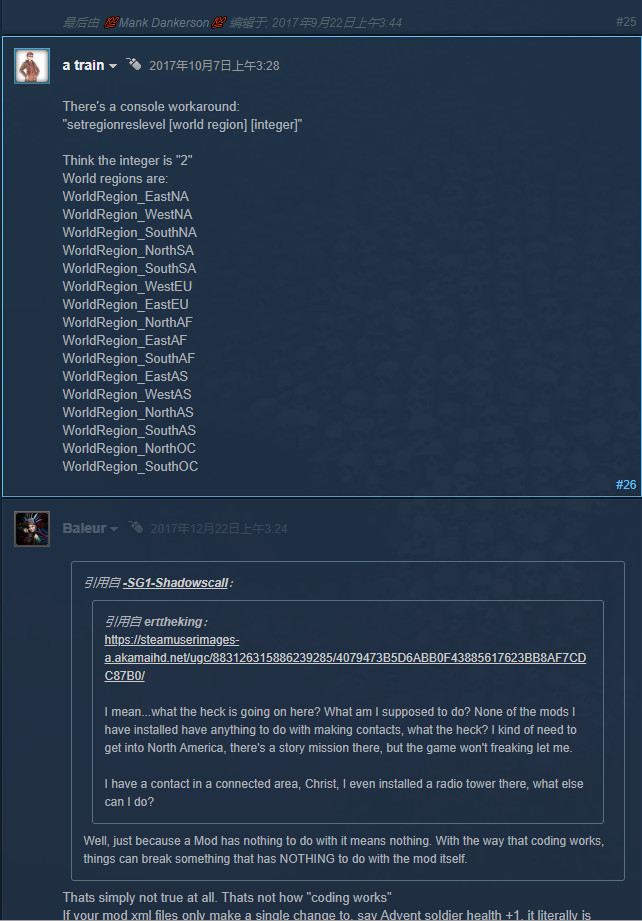Click the WorldRegion_SouthOC text line
642x921 pixels.
pos(130,466)
